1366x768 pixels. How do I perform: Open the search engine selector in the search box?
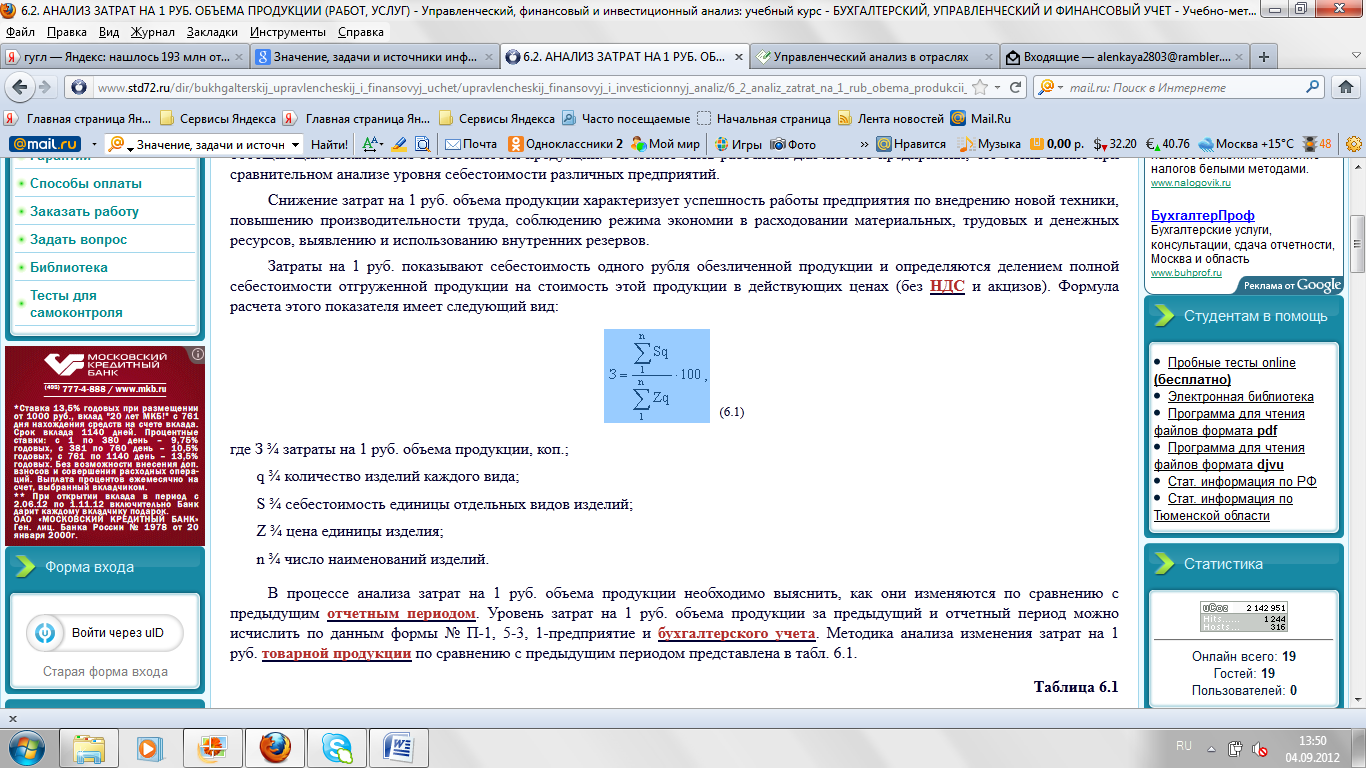1051,87
